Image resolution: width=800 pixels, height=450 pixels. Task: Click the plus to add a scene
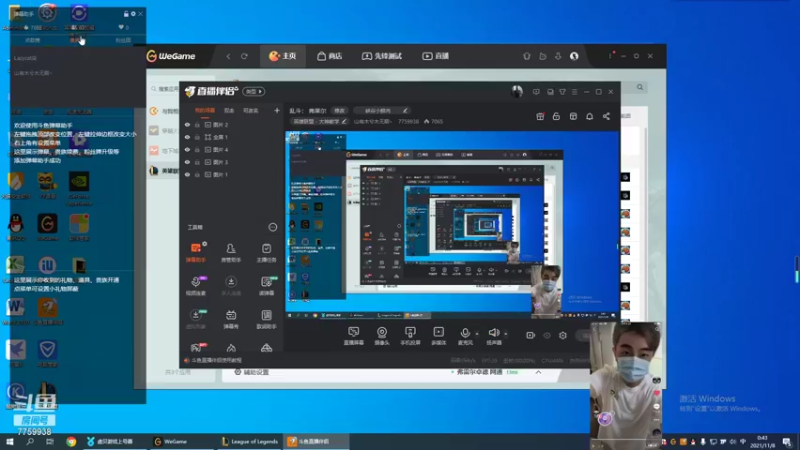[x=277, y=110]
